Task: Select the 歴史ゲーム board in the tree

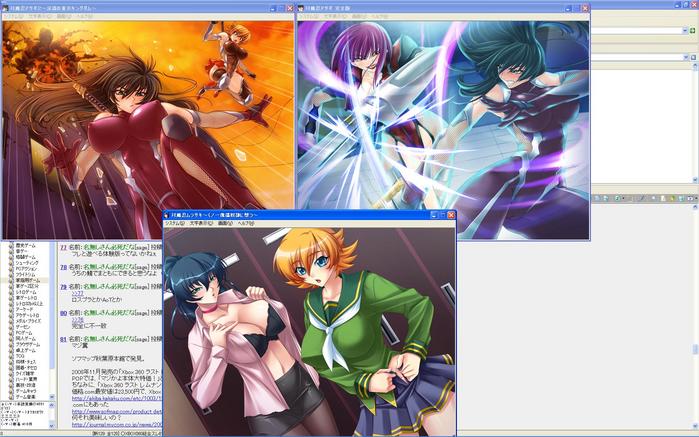Action: [26, 245]
